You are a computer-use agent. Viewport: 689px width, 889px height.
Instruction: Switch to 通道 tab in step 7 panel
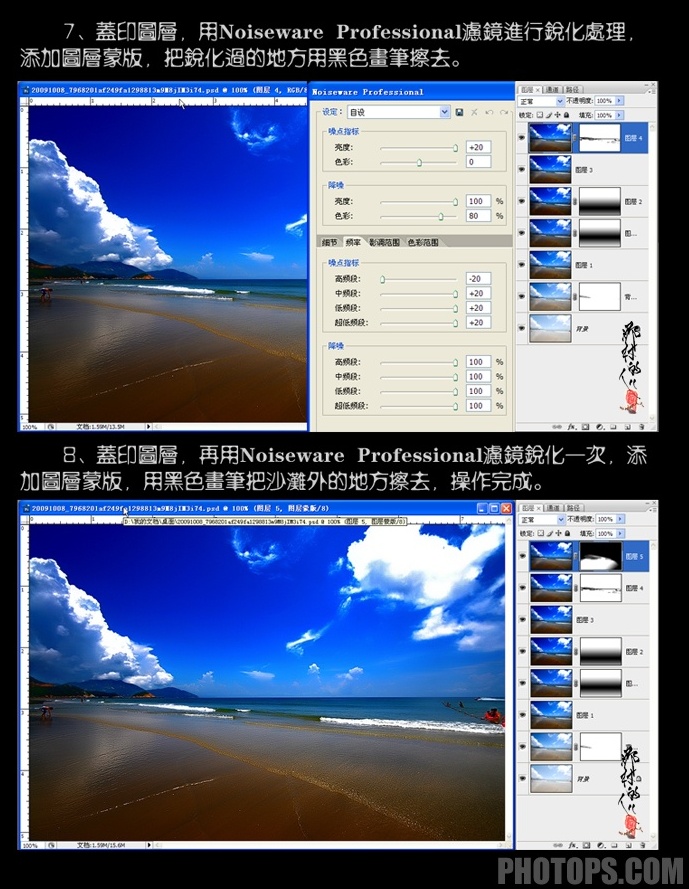pos(551,90)
